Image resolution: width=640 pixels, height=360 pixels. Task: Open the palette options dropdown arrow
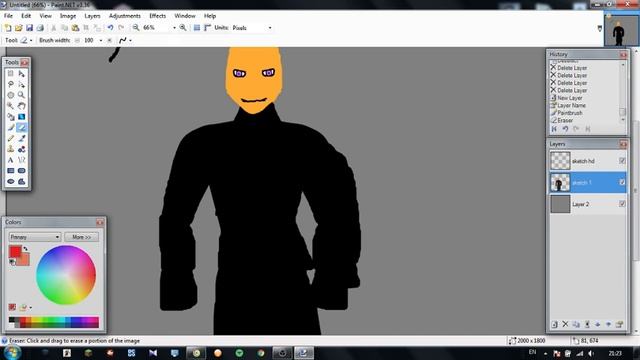coord(31,307)
